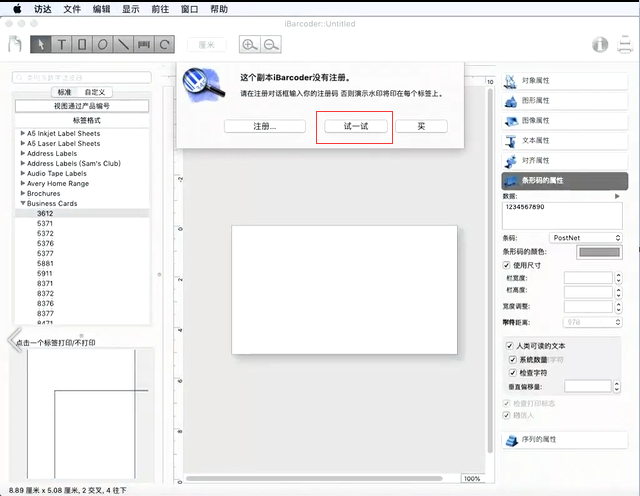Switch to 标准 tab
This screenshot has width=640, height=496.
click(65, 92)
